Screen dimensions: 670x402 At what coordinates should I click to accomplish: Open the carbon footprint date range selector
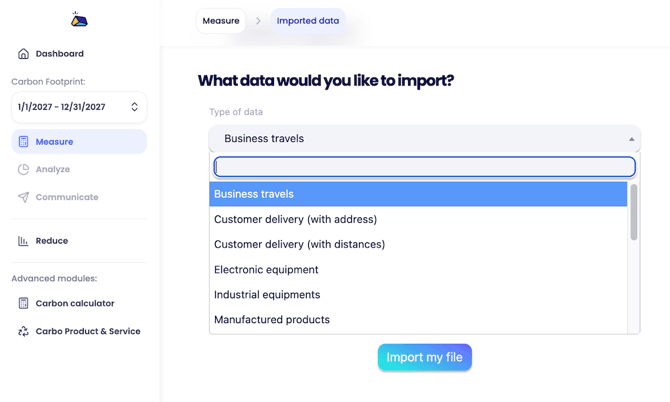coord(79,107)
